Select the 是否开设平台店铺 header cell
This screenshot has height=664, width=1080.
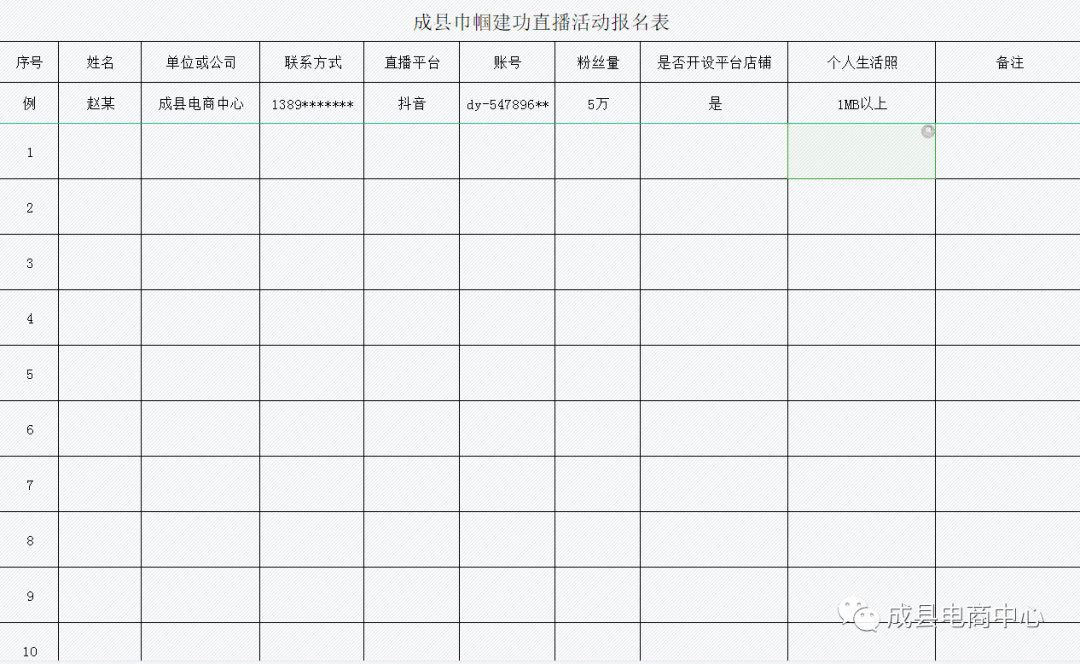click(714, 63)
